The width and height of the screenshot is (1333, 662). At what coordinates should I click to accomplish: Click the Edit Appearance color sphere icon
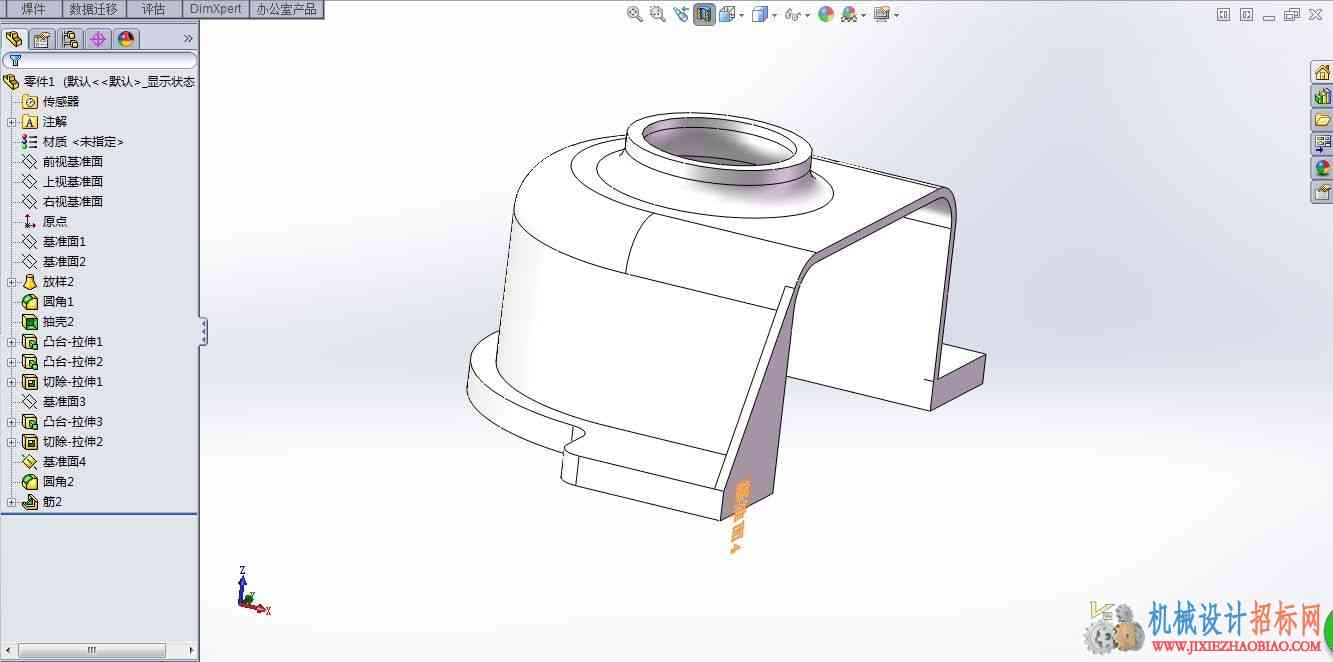[826, 14]
